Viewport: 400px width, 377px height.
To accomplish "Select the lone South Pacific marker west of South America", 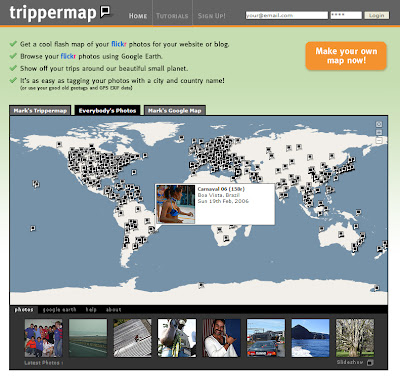I will 33,229.
